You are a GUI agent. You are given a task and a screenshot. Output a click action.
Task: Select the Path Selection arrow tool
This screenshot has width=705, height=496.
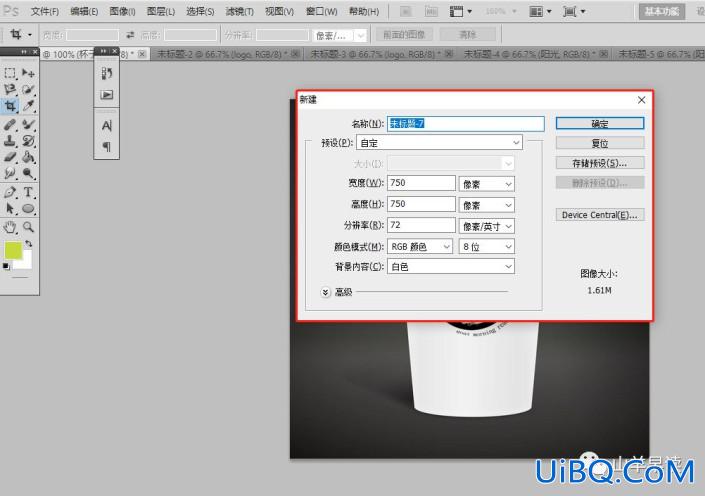pyautogui.click(x=10, y=209)
